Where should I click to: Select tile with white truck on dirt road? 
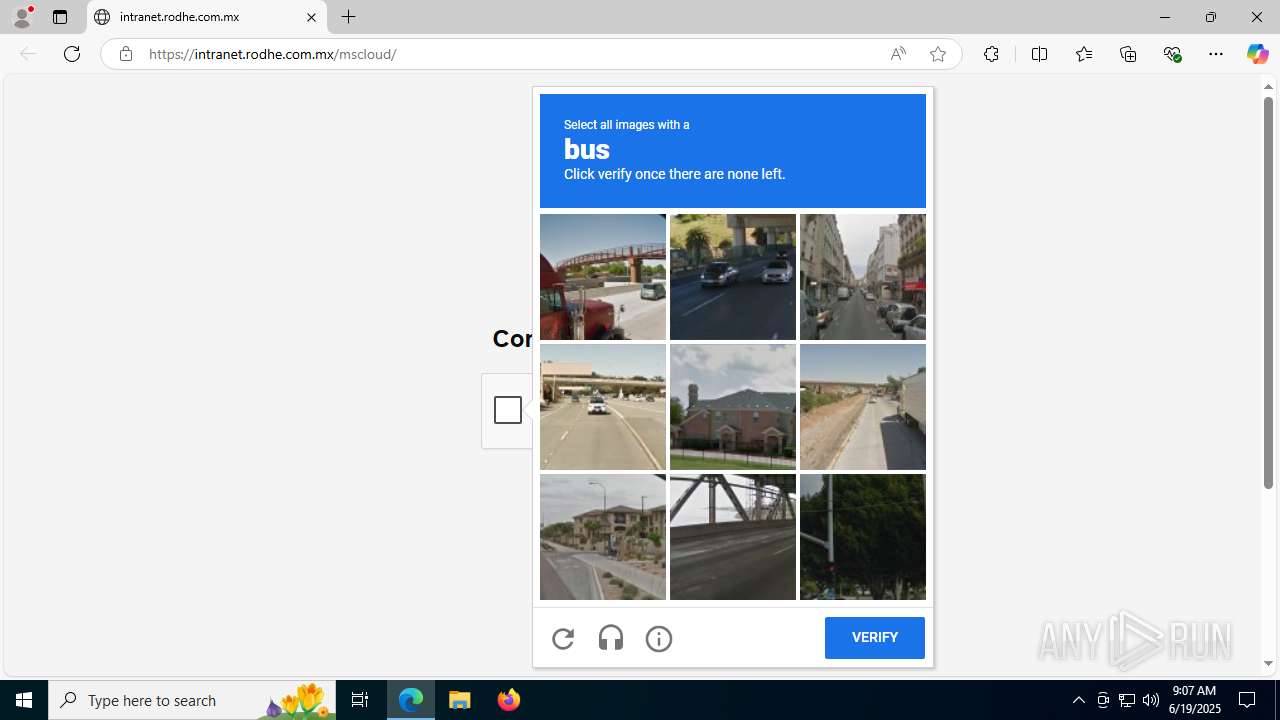tap(863, 407)
